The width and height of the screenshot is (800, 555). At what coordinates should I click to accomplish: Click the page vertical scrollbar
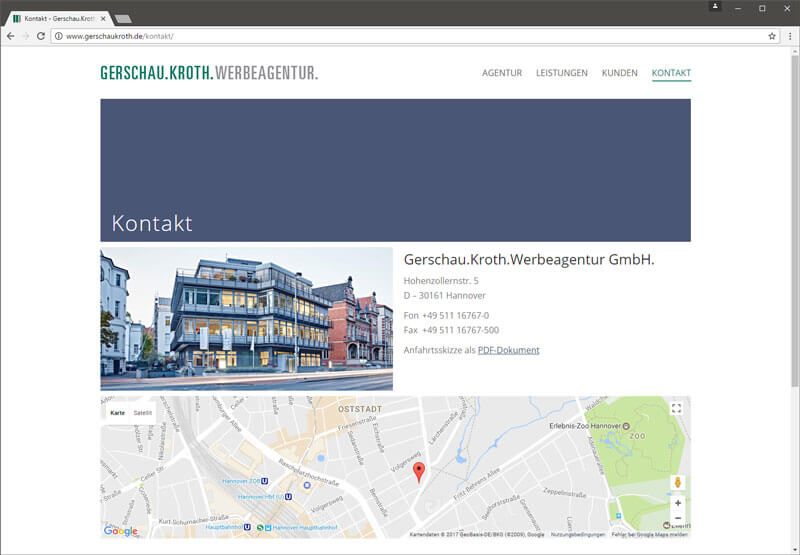tap(795, 219)
